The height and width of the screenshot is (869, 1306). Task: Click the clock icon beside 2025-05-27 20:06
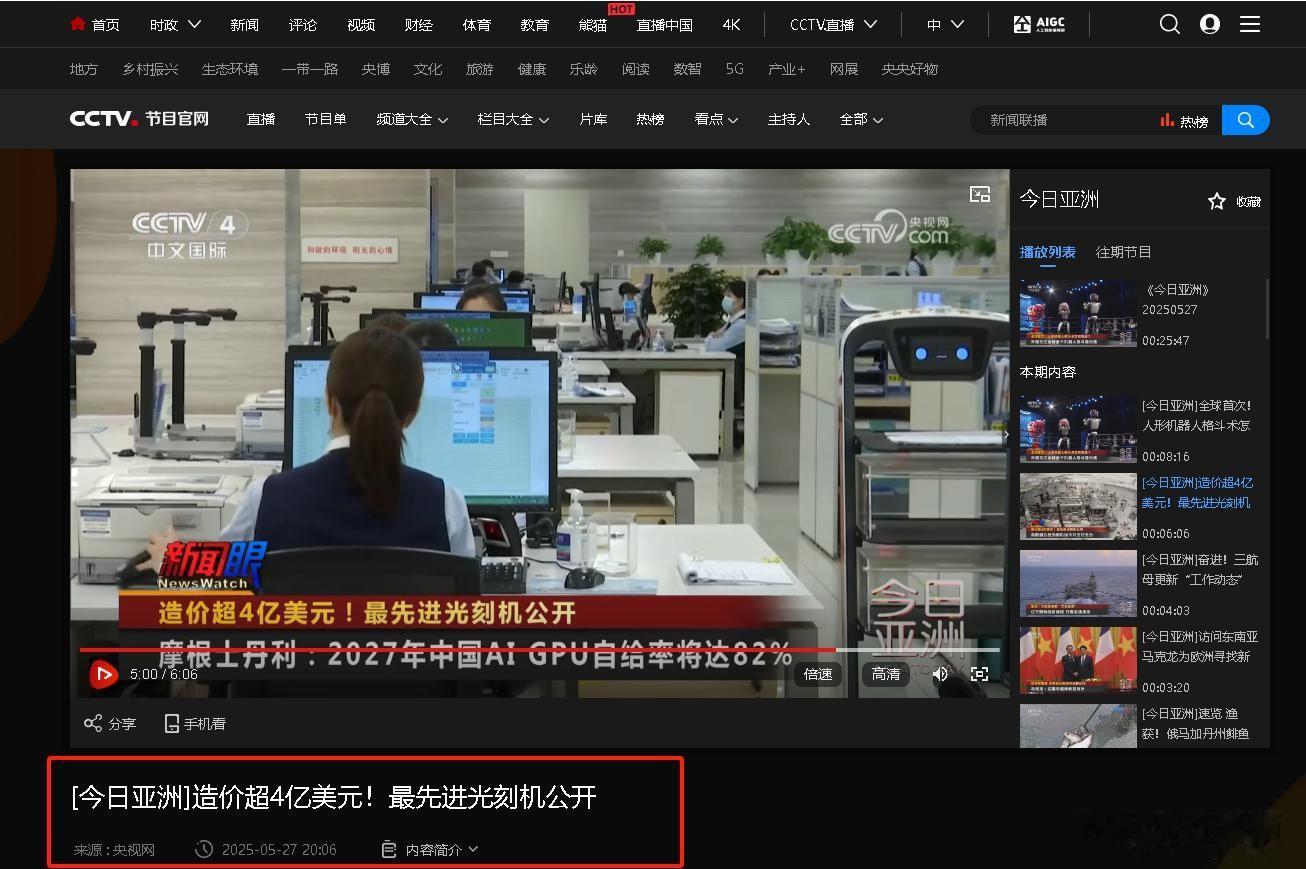204,849
